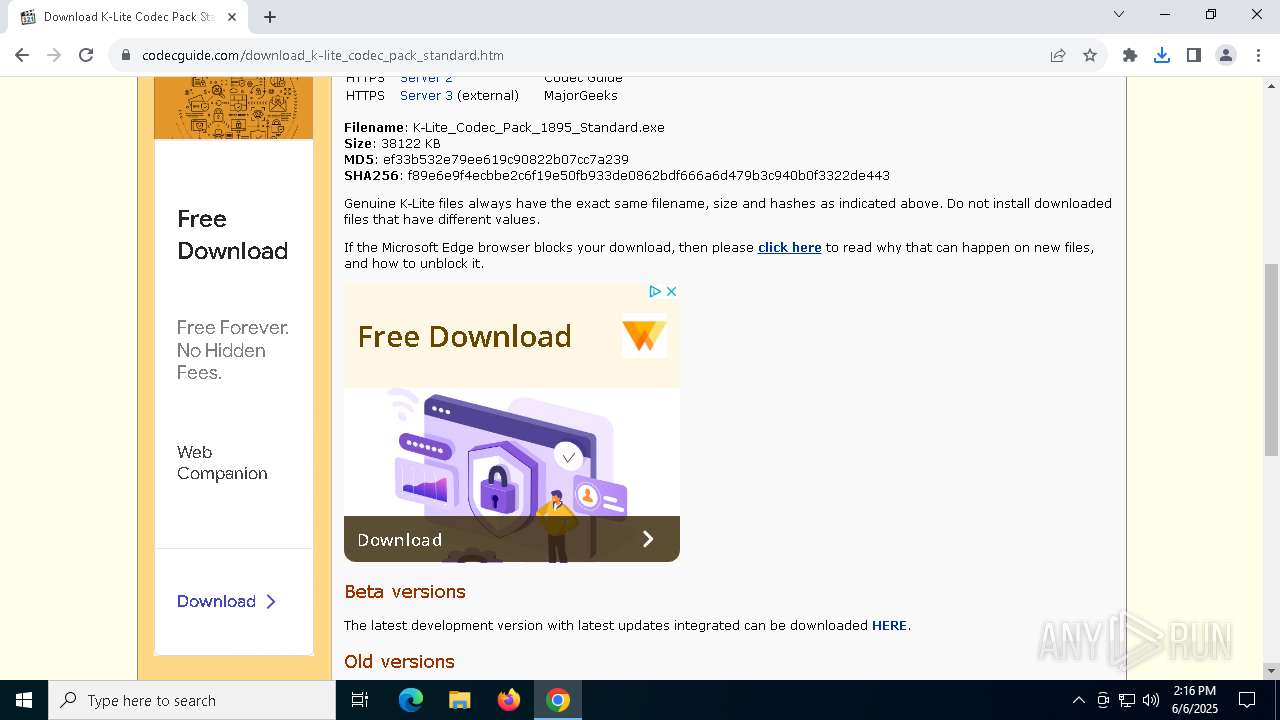Click the Old versions heading

click(x=399, y=662)
